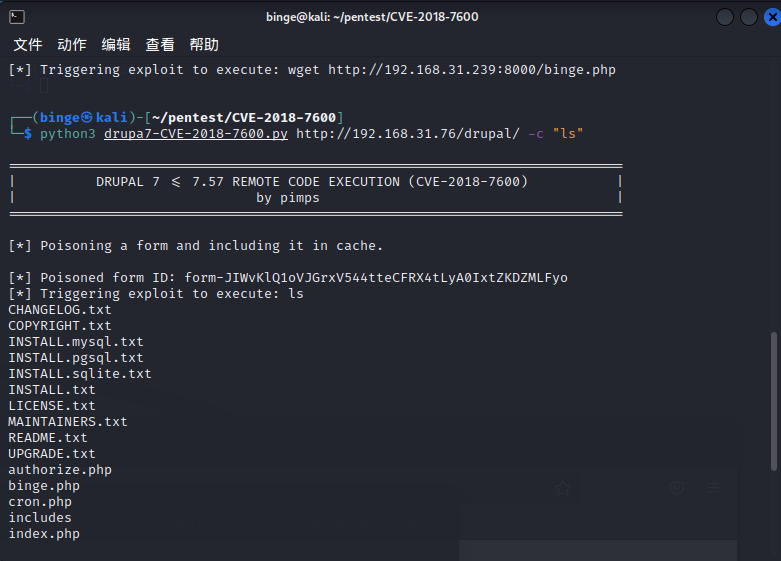
Task: Open the 帮助 menu
Action: (204, 45)
